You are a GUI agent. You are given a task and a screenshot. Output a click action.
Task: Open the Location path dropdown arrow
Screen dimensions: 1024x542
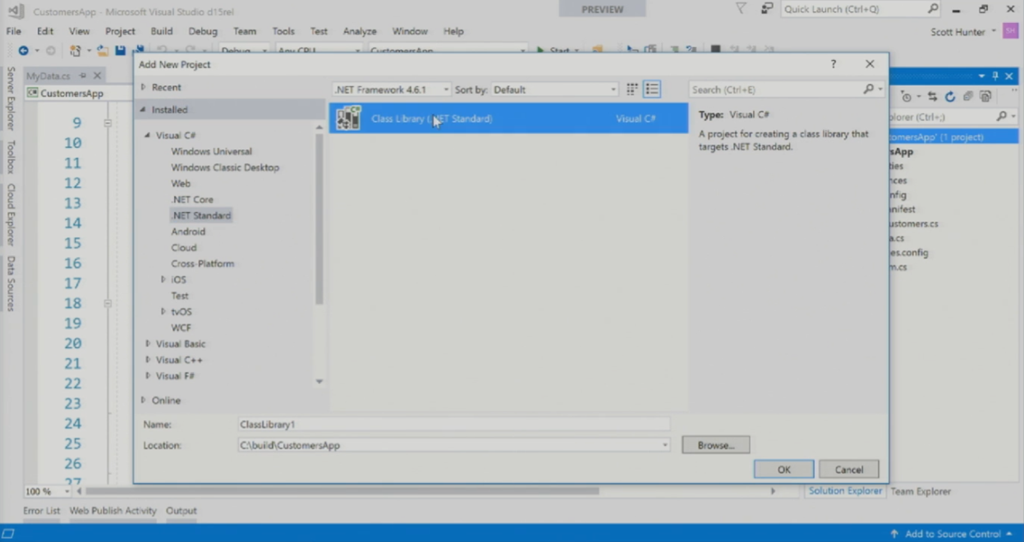[x=665, y=445]
